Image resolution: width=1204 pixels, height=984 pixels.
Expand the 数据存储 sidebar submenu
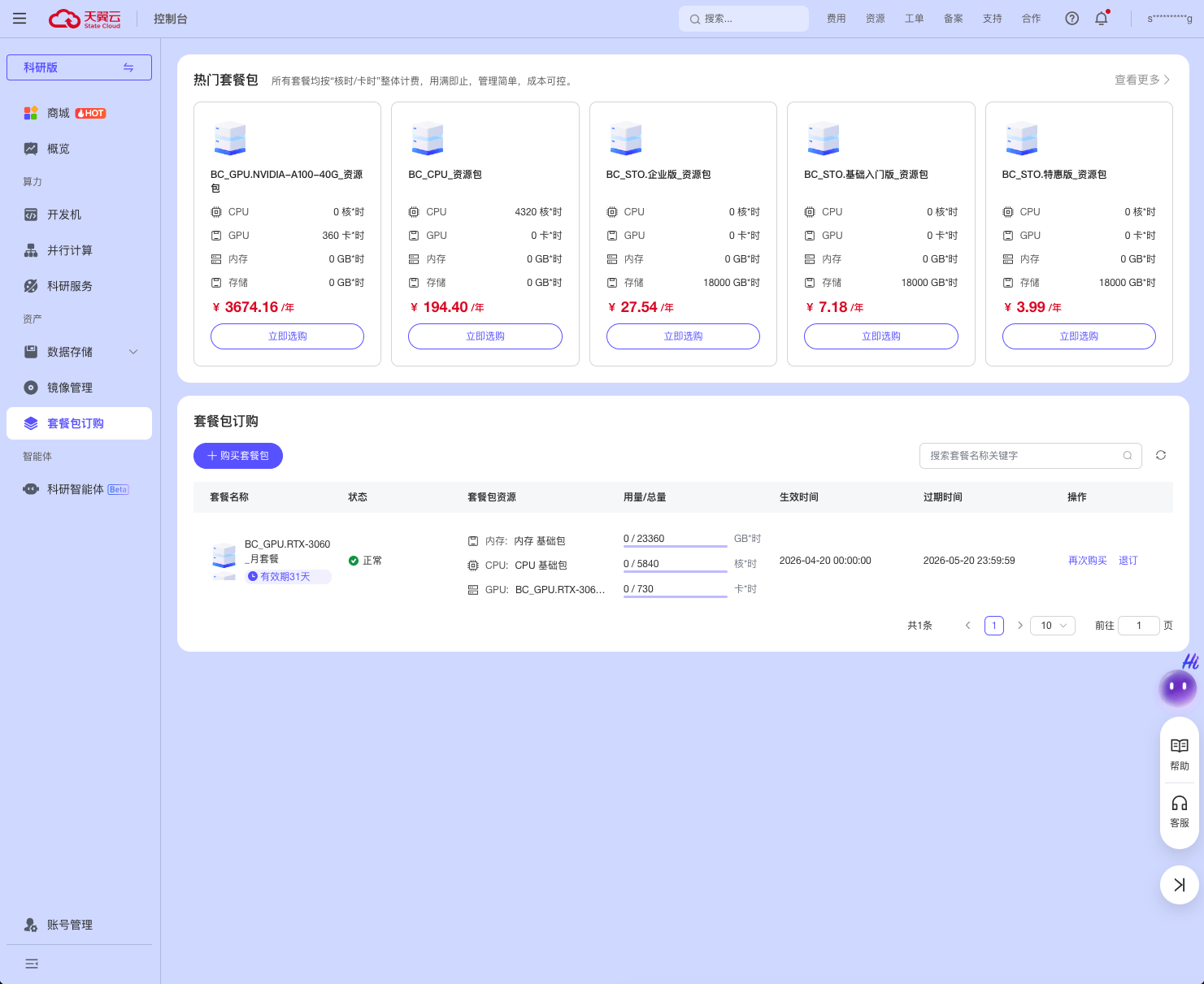pyautogui.click(x=133, y=352)
